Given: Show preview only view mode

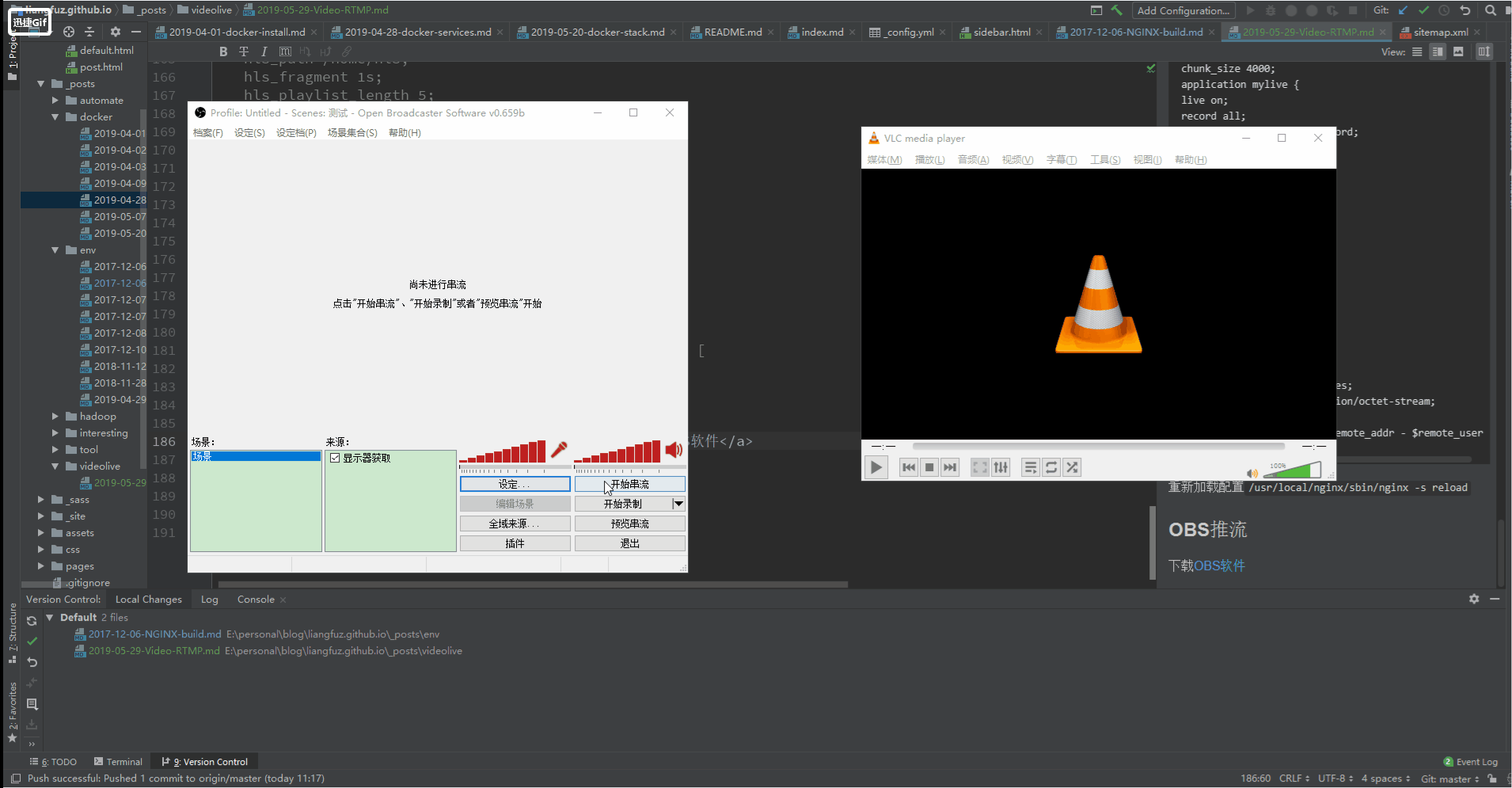Looking at the screenshot, I should pos(1458,51).
